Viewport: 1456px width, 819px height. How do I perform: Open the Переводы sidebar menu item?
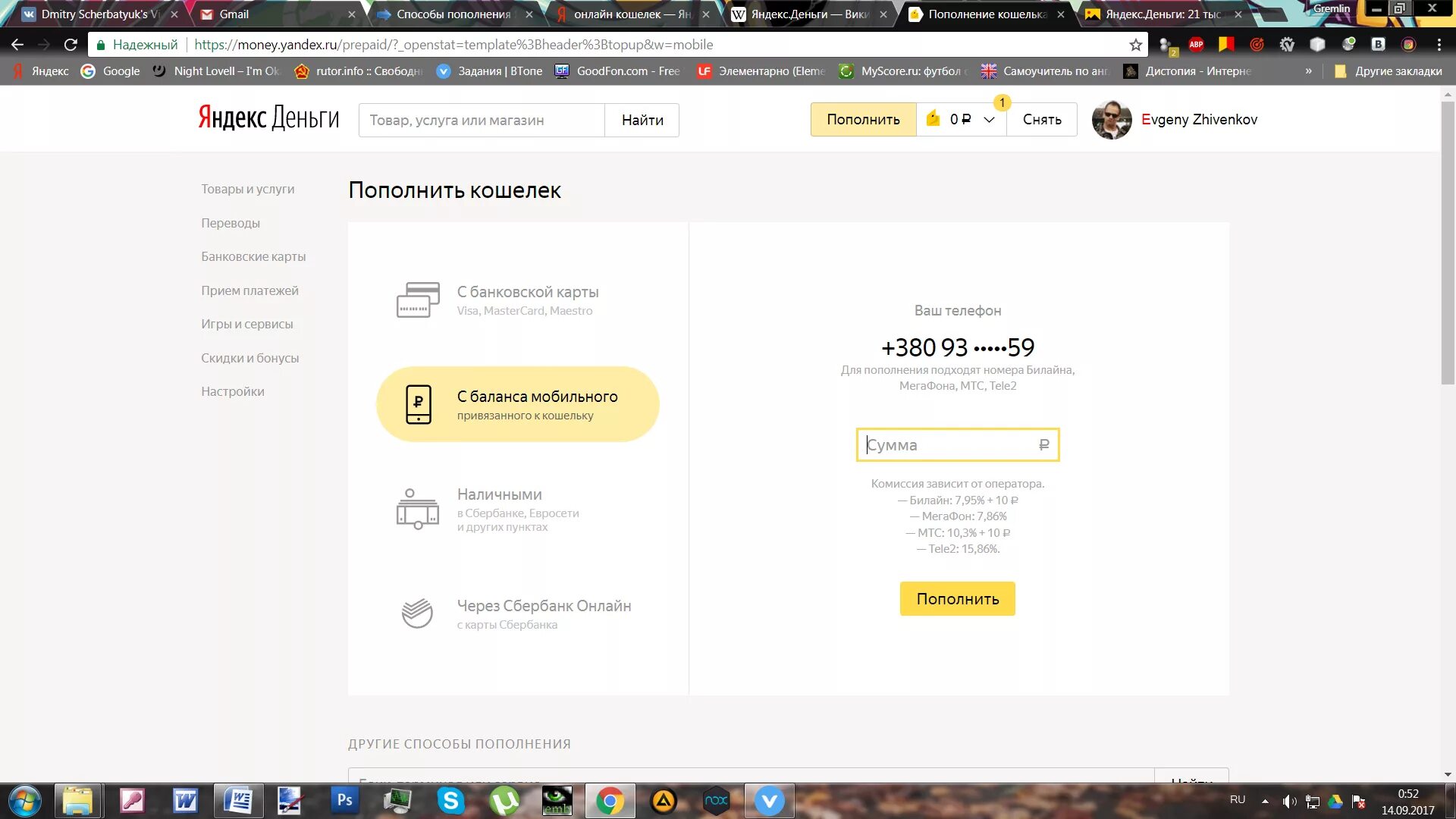tap(231, 223)
